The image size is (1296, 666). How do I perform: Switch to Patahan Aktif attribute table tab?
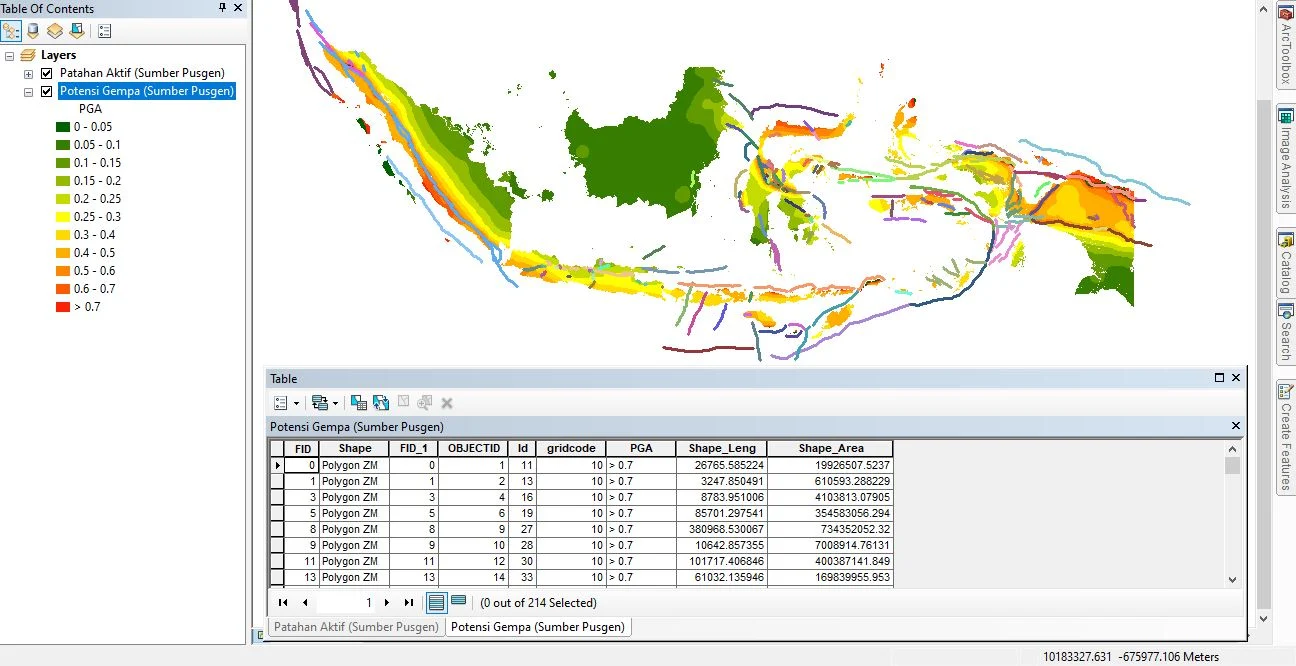coord(354,627)
